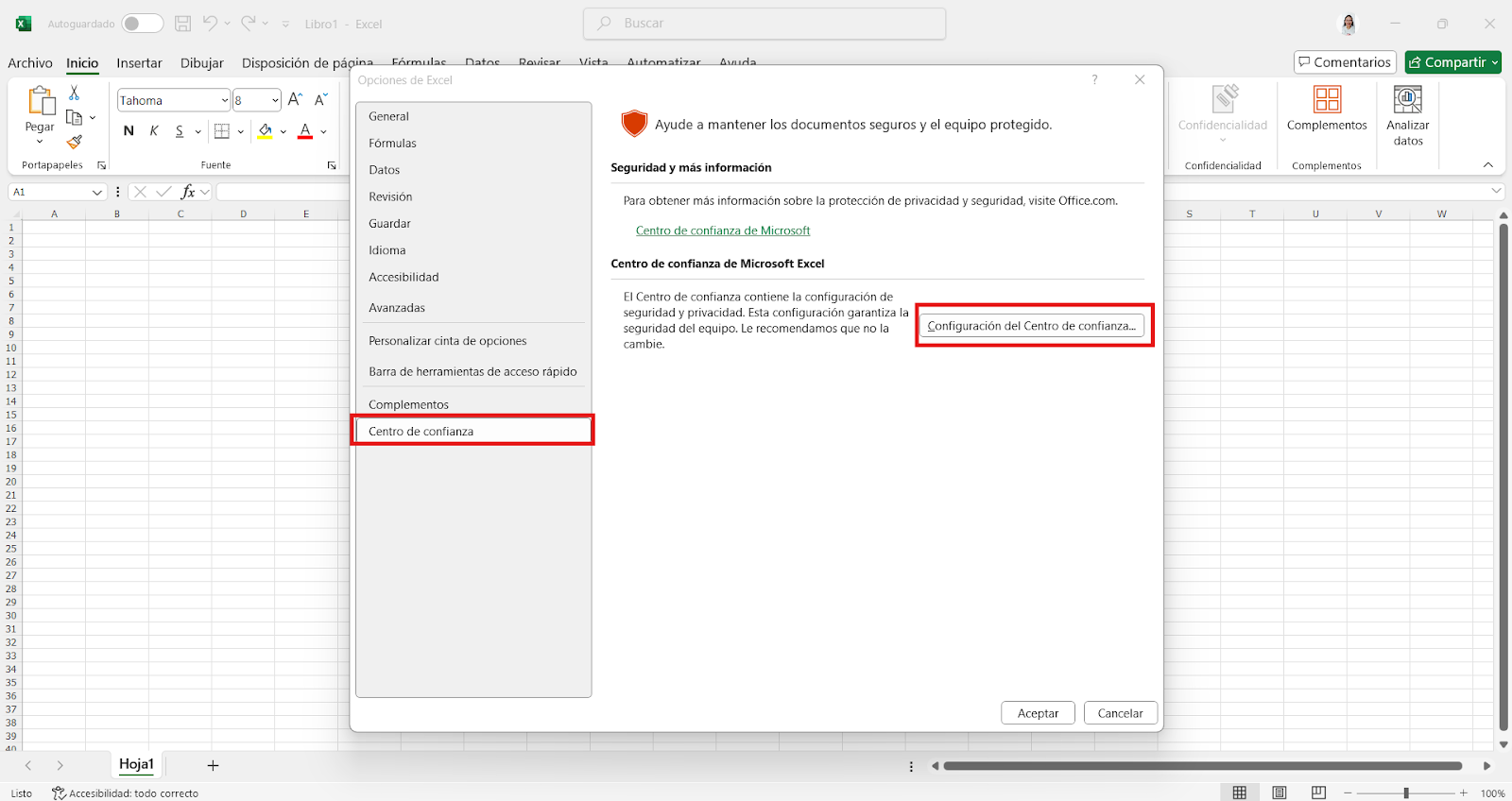Open the Centro de confianza de Microsoft link

[x=723, y=230]
